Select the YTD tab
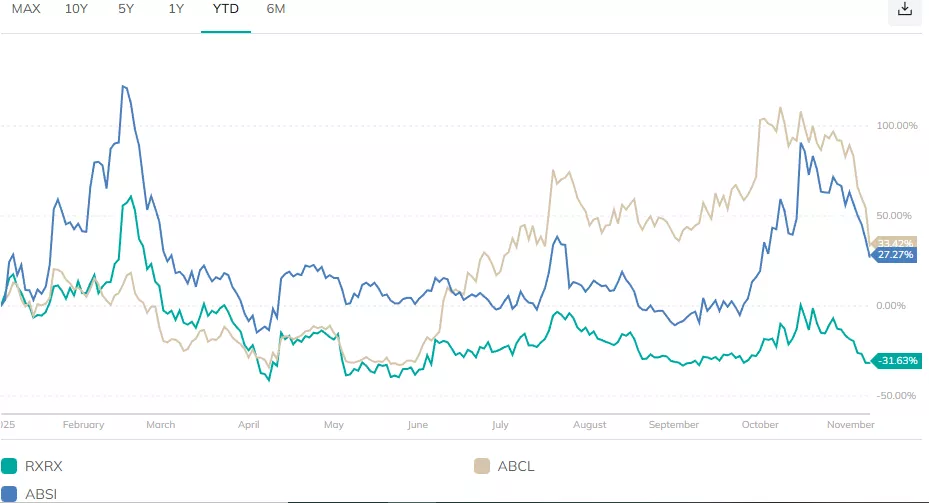Screen dimensions: 929x503 click(x=226, y=9)
